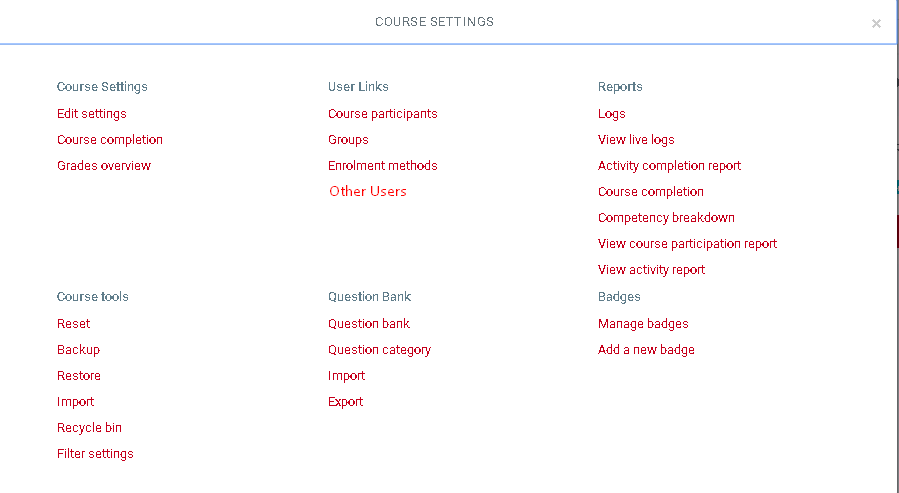Screen dimensions: 899x493
Task: Click Export under Question Bank
Action: tap(346, 402)
